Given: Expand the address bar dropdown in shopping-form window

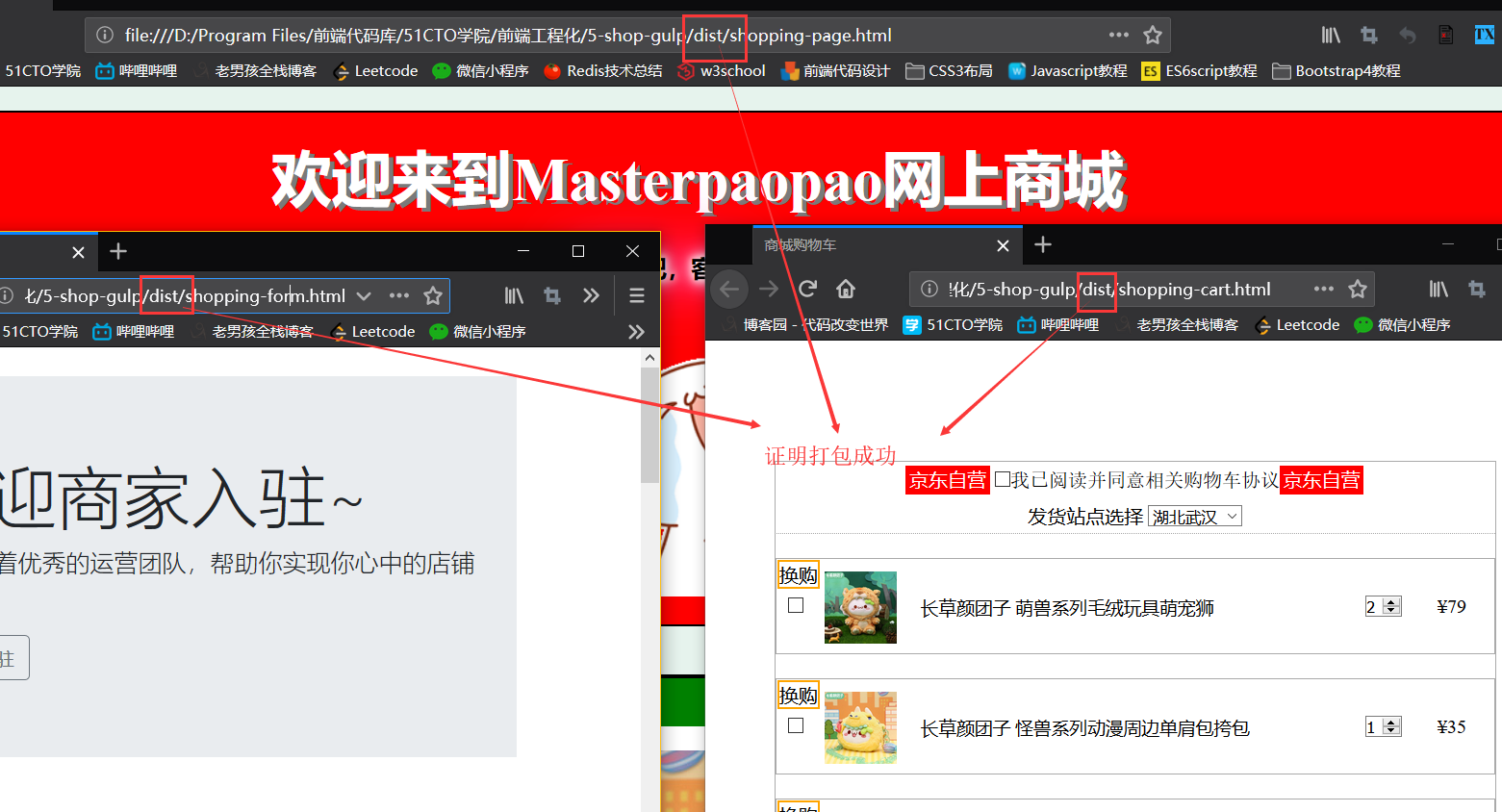Looking at the screenshot, I should pyautogui.click(x=364, y=296).
